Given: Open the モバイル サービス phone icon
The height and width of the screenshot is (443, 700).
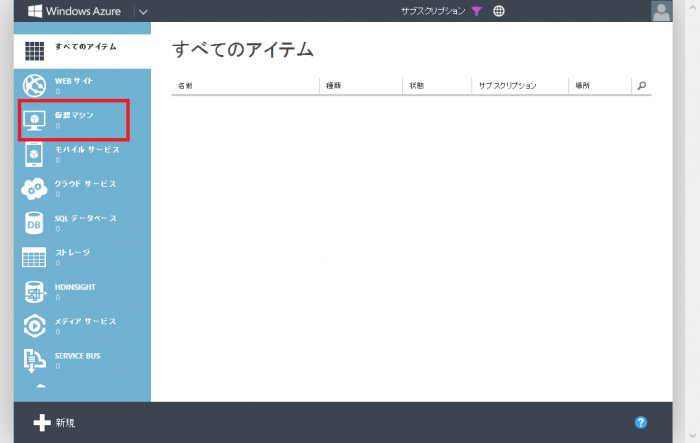Looking at the screenshot, I should click(x=34, y=154).
